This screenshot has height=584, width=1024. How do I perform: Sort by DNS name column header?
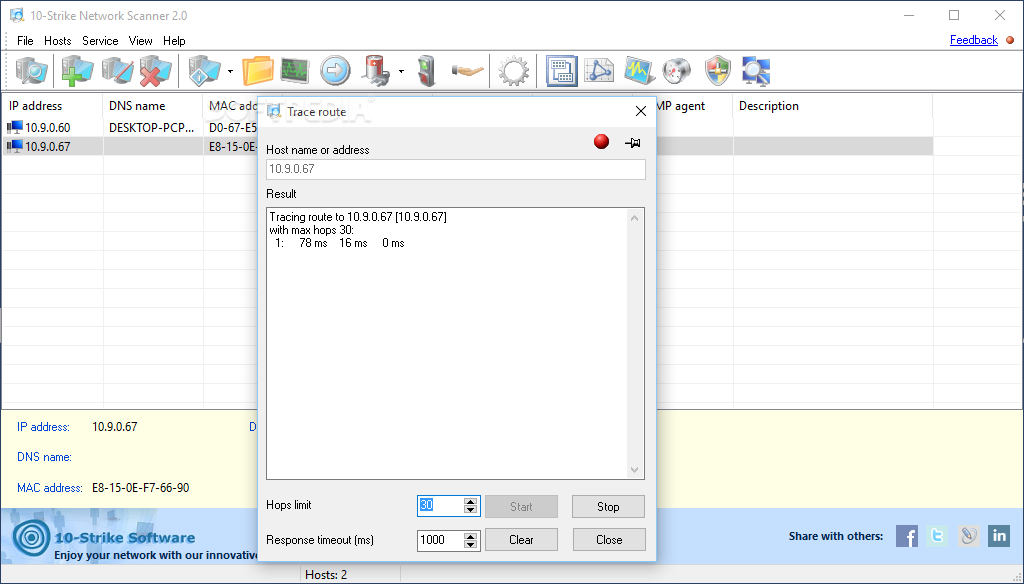tap(153, 106)
